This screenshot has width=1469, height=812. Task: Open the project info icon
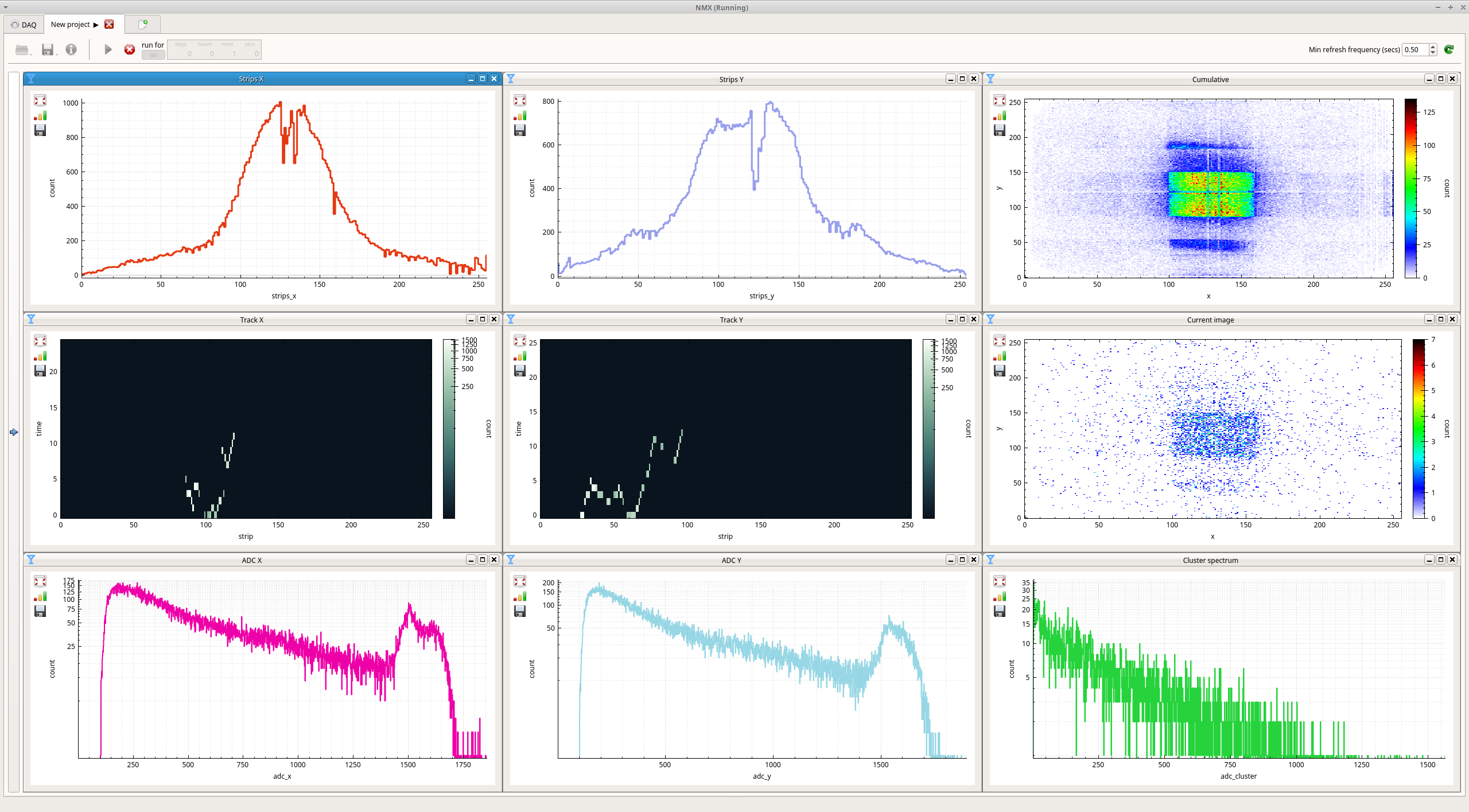(x=71, y=50)
